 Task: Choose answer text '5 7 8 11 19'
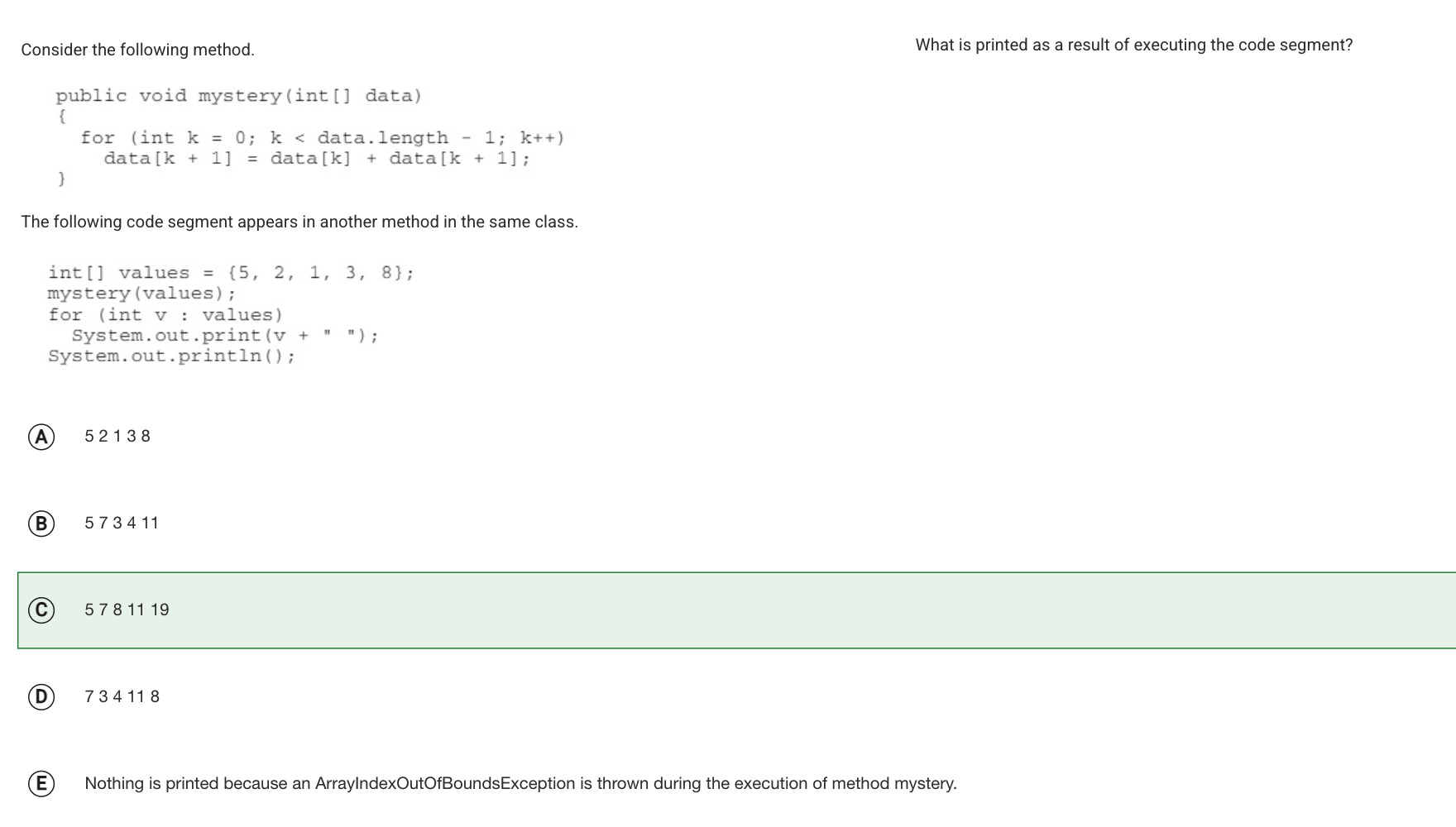click(x=127, y=609)
